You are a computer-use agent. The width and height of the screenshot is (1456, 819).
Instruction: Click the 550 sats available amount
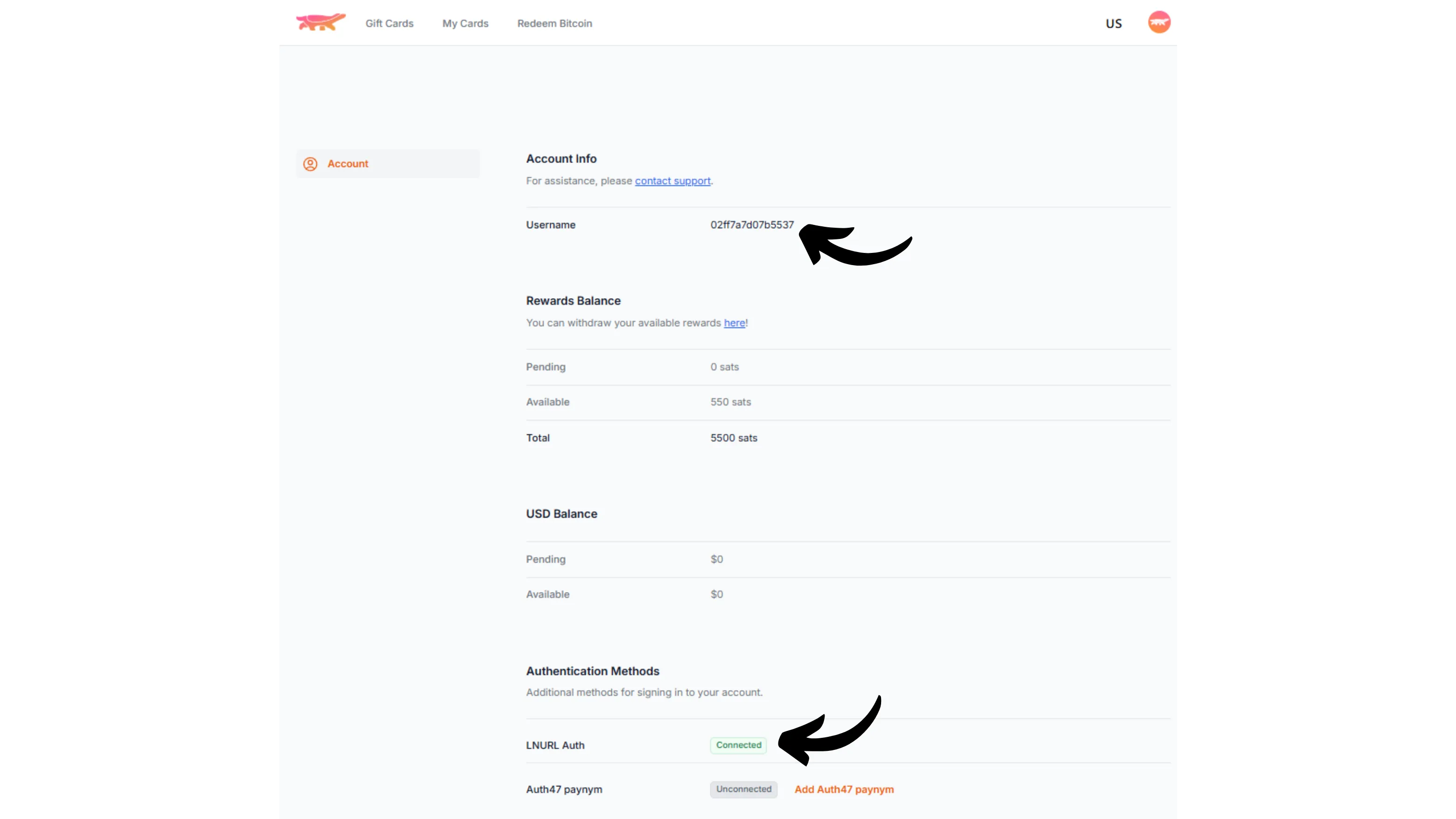(x=730, y=402)
